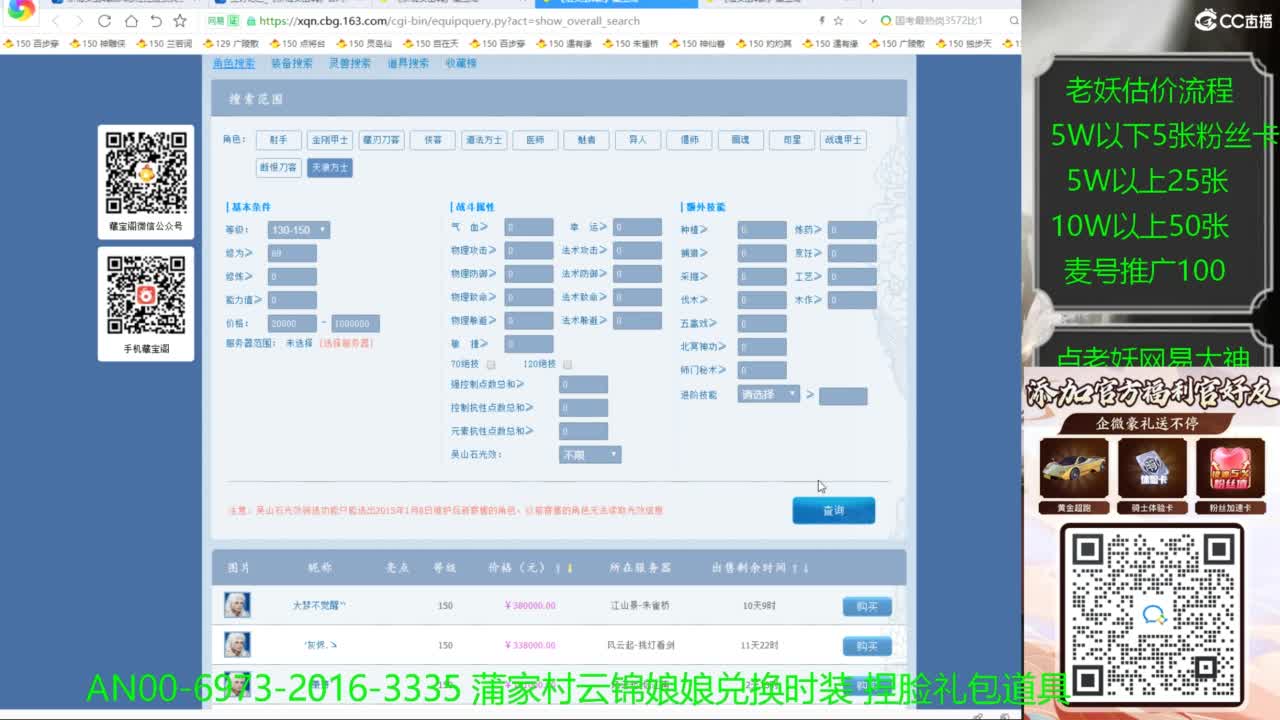The height and width of the screenshot is (720, 1280).
Task: Click the 查询 search button
Action: coord(834,510)
